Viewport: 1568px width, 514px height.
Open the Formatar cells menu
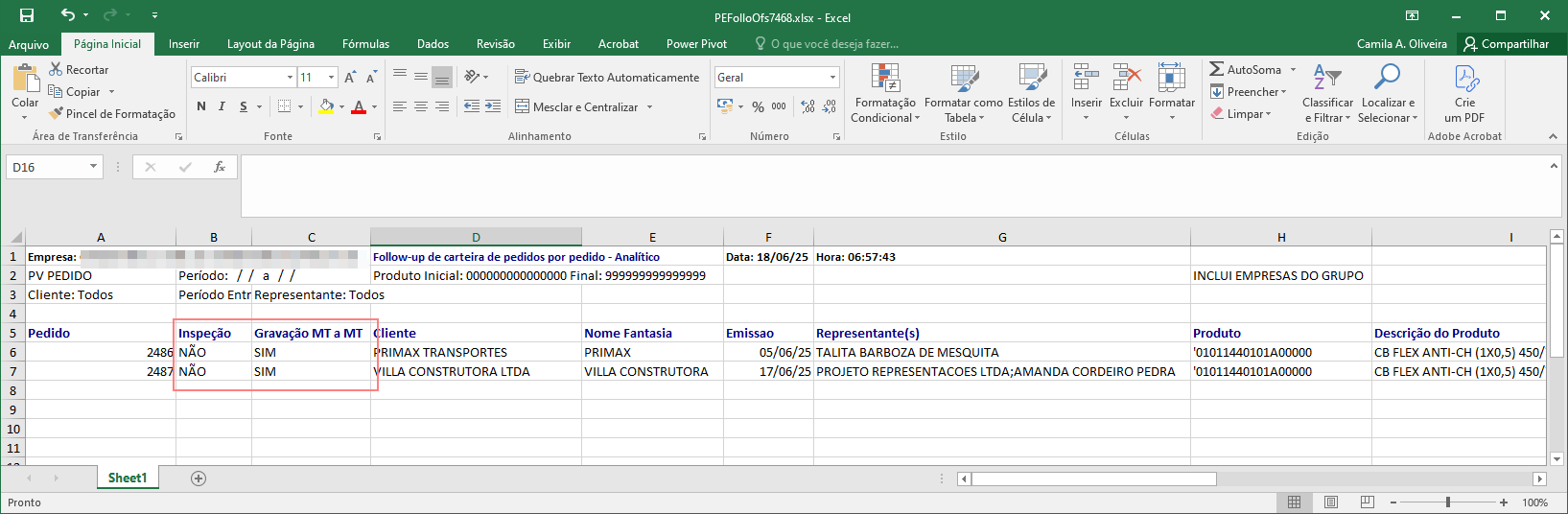[x=1172, y=93]
